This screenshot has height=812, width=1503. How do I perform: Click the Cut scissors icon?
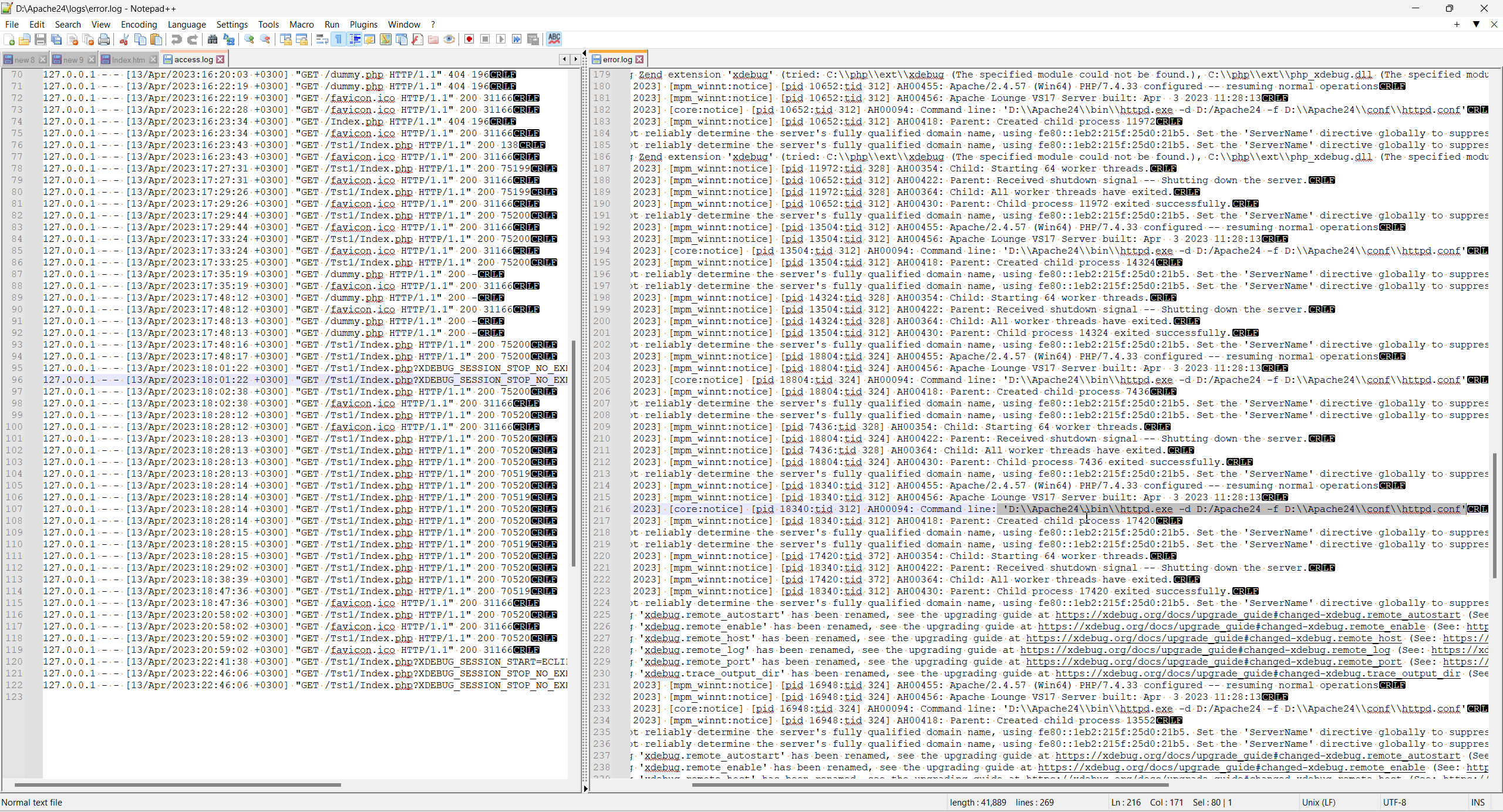(124, 39)
